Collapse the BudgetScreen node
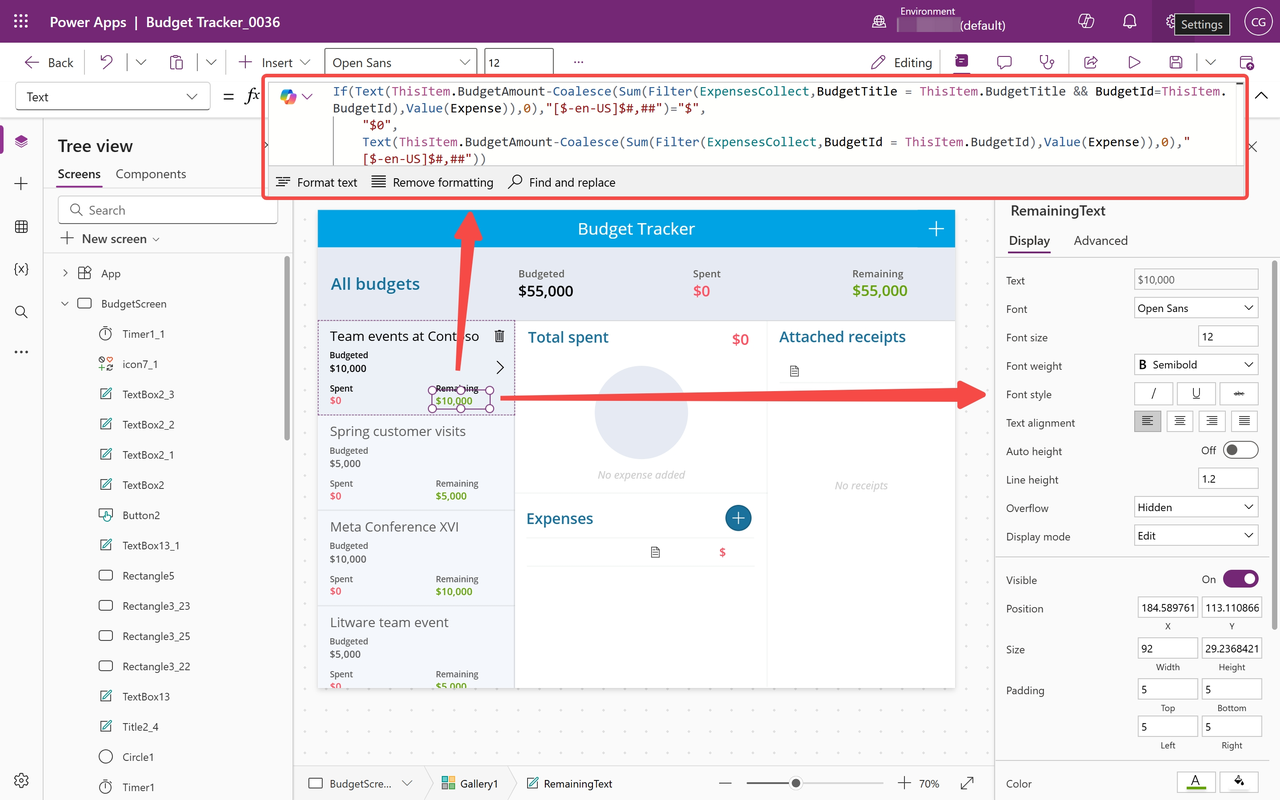Screen dimensions: 1280x800 (65, 303)
